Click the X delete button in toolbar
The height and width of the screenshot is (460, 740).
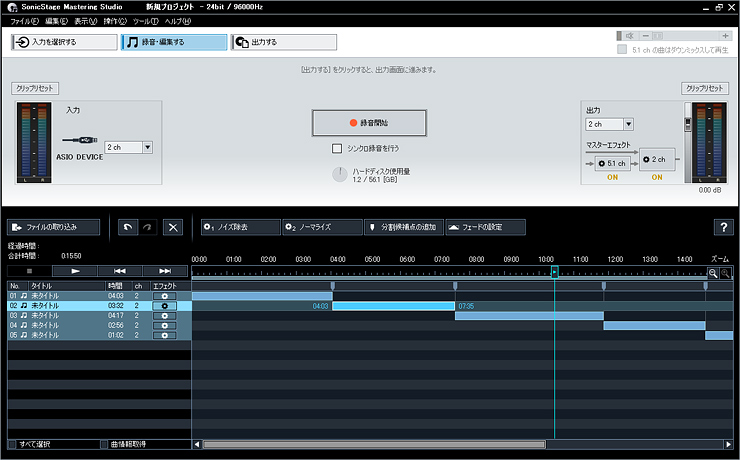click(x=173, y=227)
